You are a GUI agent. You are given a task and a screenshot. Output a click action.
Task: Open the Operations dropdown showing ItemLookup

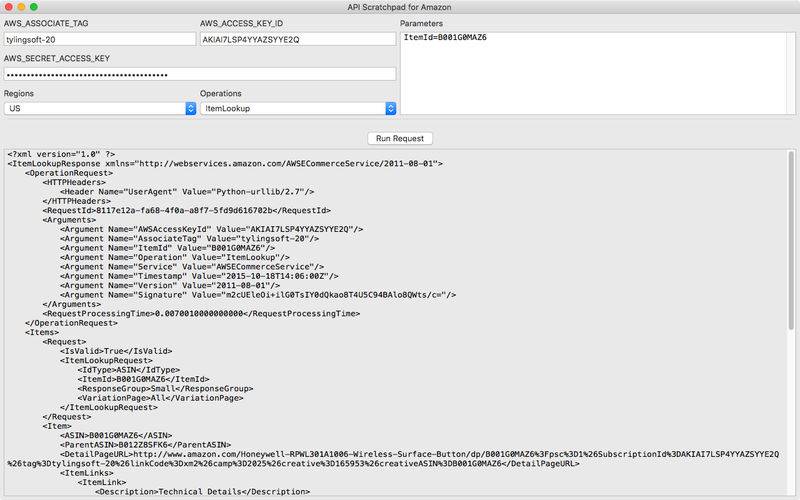click(x=298, y=108)
